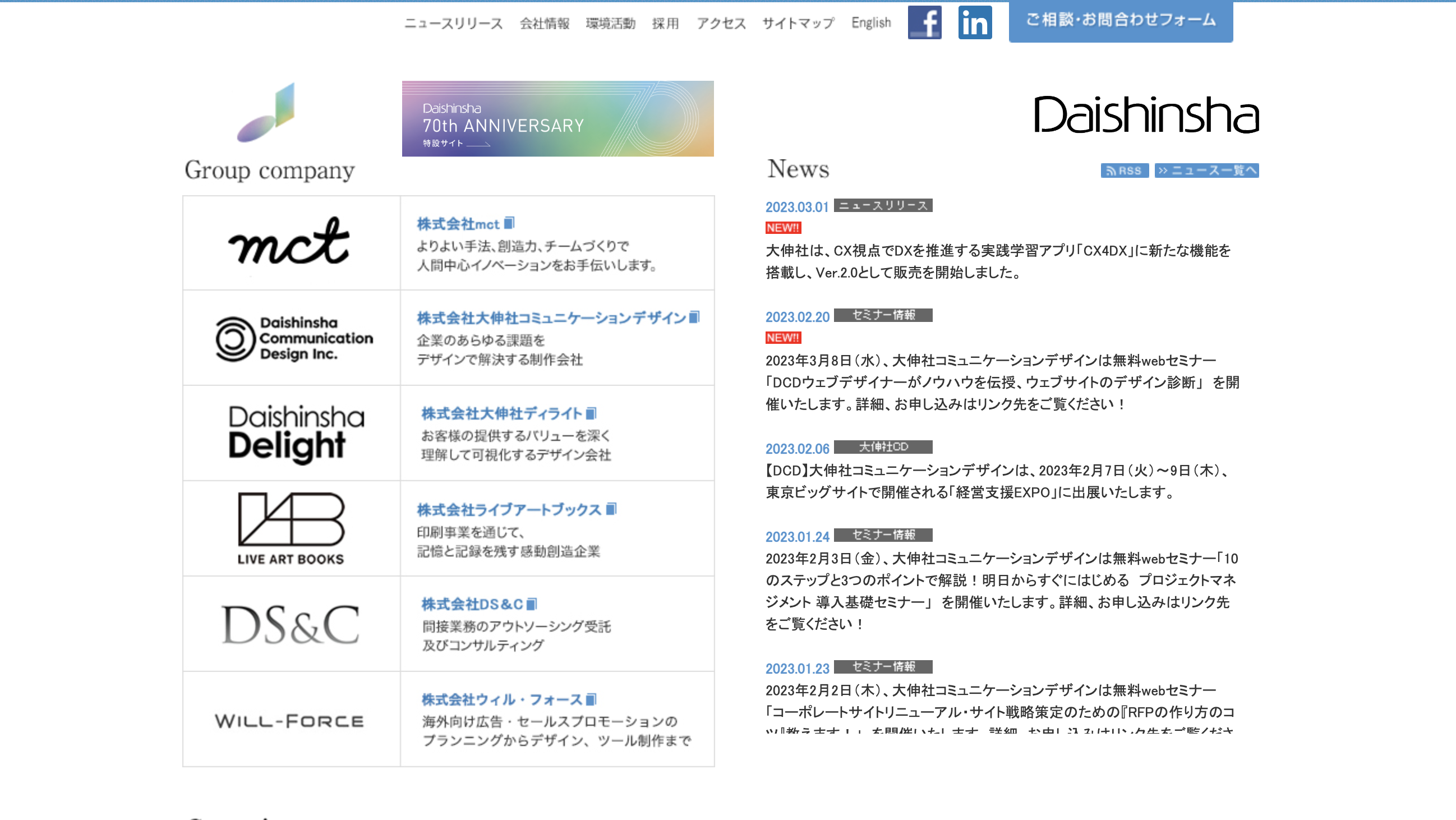Click the サイトマップ tab
The height and width of the screenshot is (820, 1456).
pos(800,22)
